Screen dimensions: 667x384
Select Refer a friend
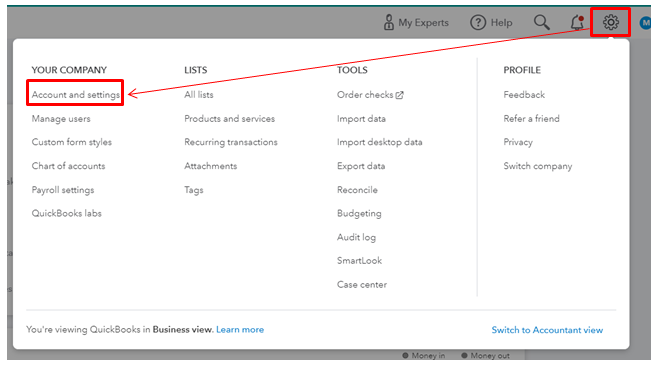[x=531, y=119]
